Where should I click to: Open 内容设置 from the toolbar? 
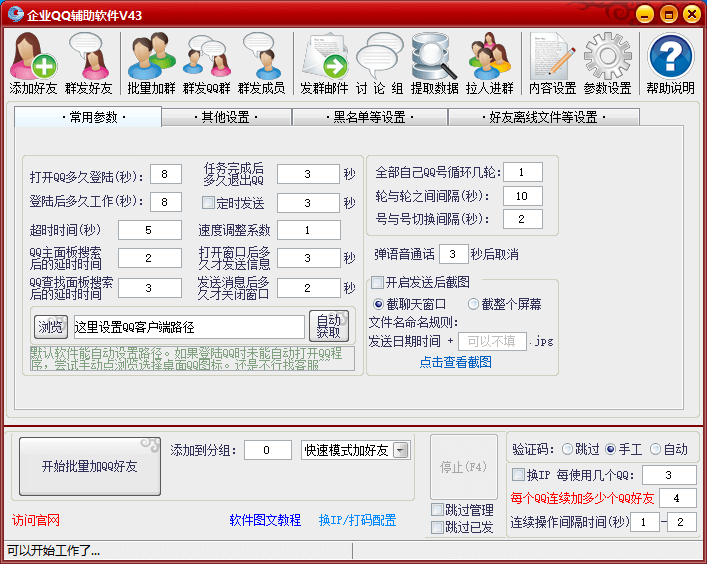click(552, 63)
